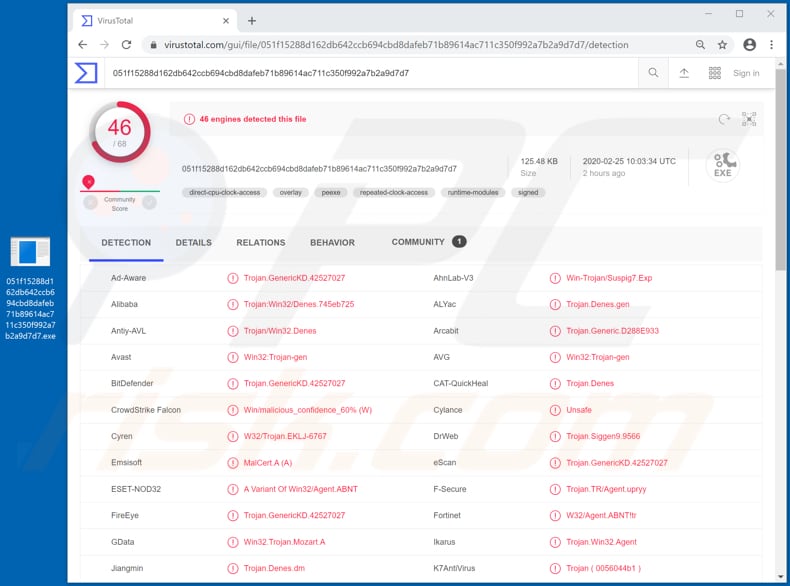The height and width of the screenshot is (586, 790).
Task: Click 'Trojan.Win32.Agent' Ikarus result
Action: pyautogui.click(x=601, y=542)
